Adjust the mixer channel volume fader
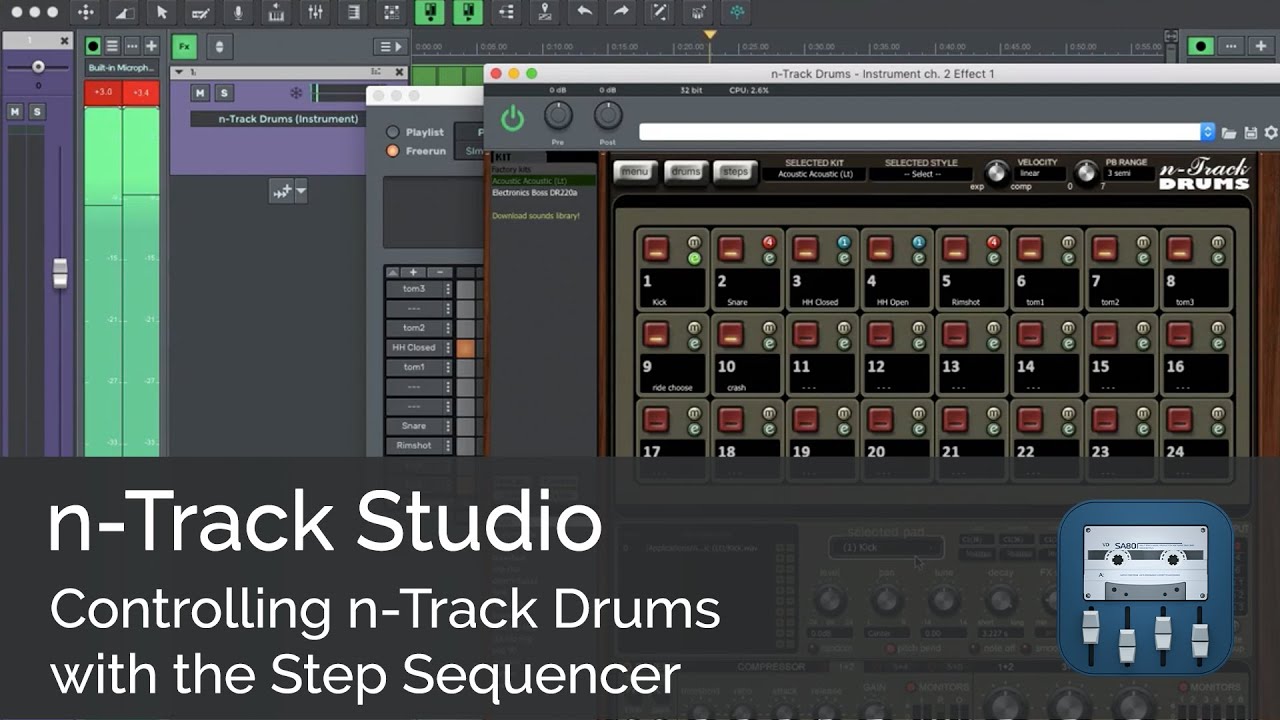The height and width of the screenshot is (720, 1280). (x=60, y=273)
